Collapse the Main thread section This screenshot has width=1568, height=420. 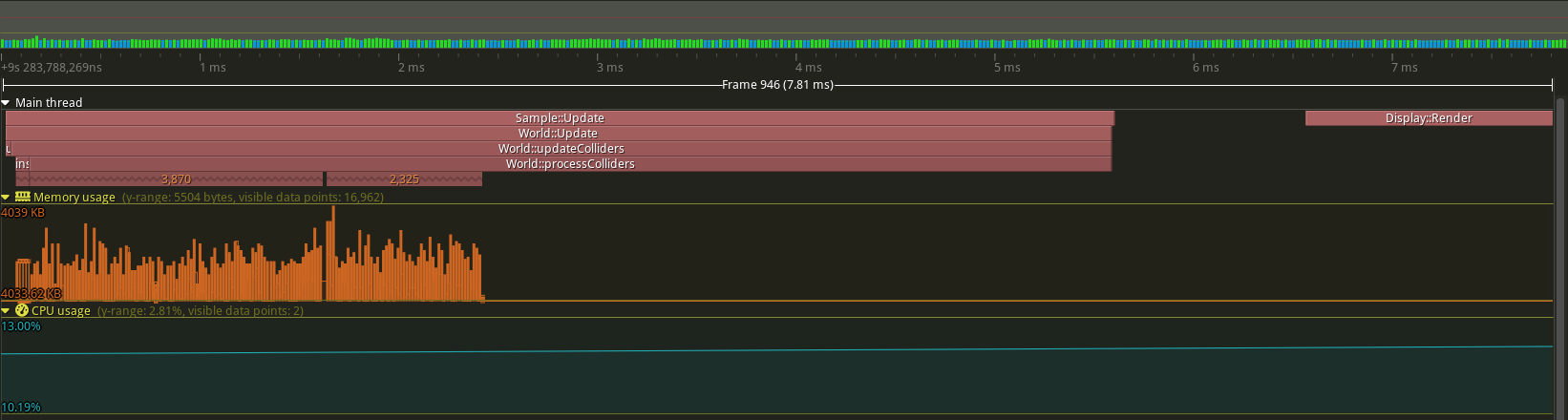(x=6, y=102)
